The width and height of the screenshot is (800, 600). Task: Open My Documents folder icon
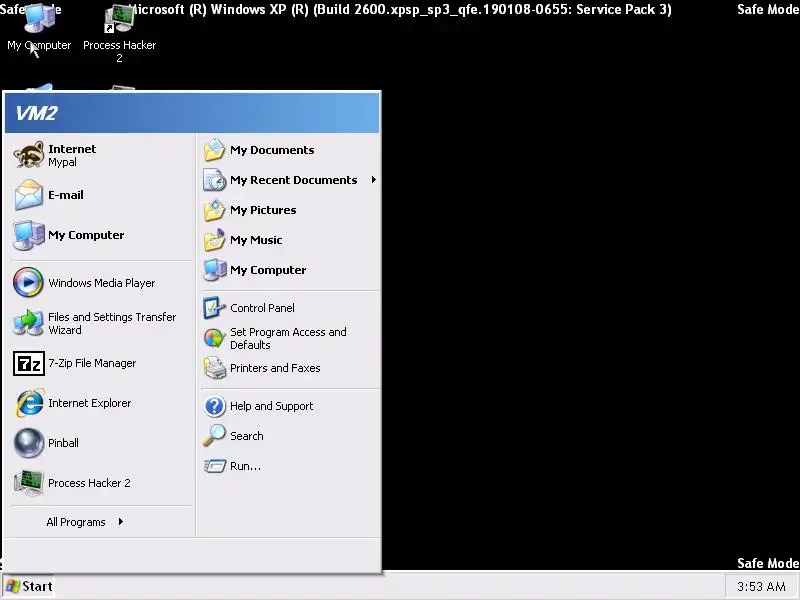click(214, 150)
